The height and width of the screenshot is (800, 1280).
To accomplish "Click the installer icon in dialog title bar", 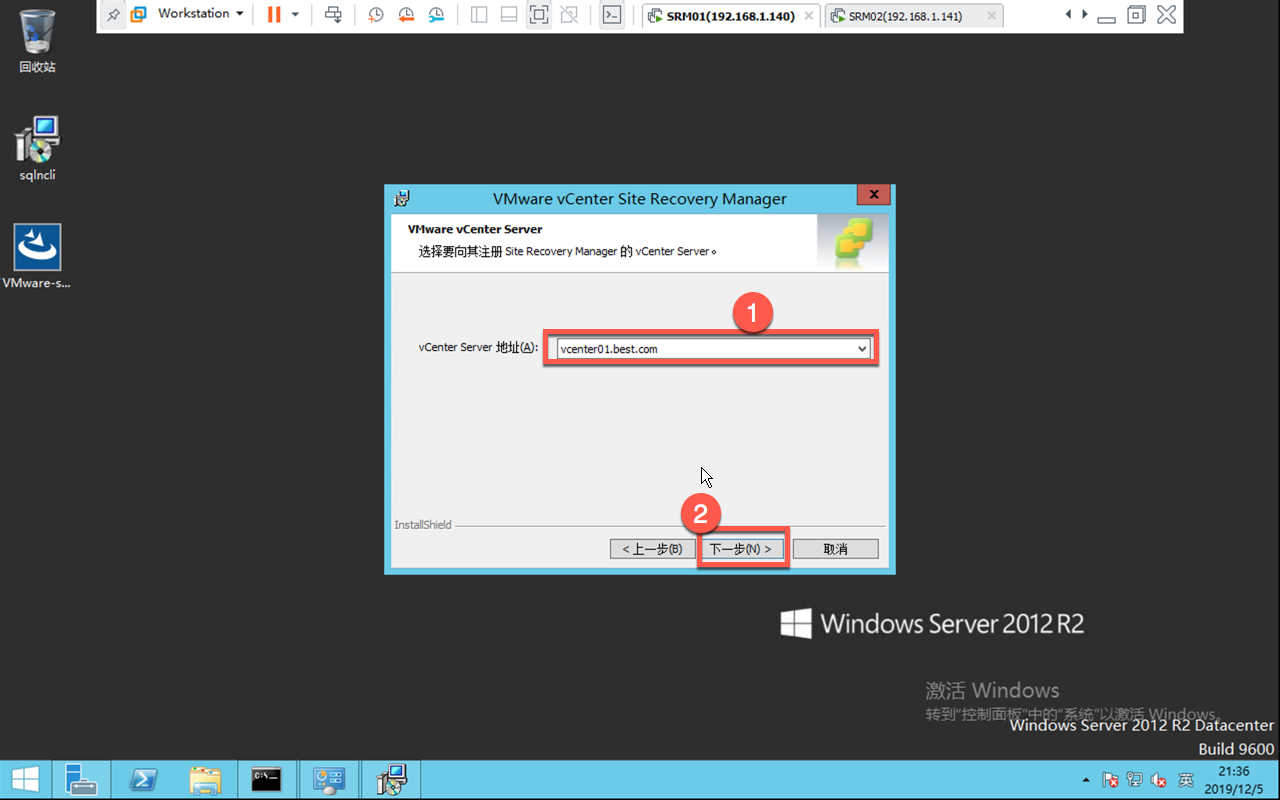I will 402,197.
